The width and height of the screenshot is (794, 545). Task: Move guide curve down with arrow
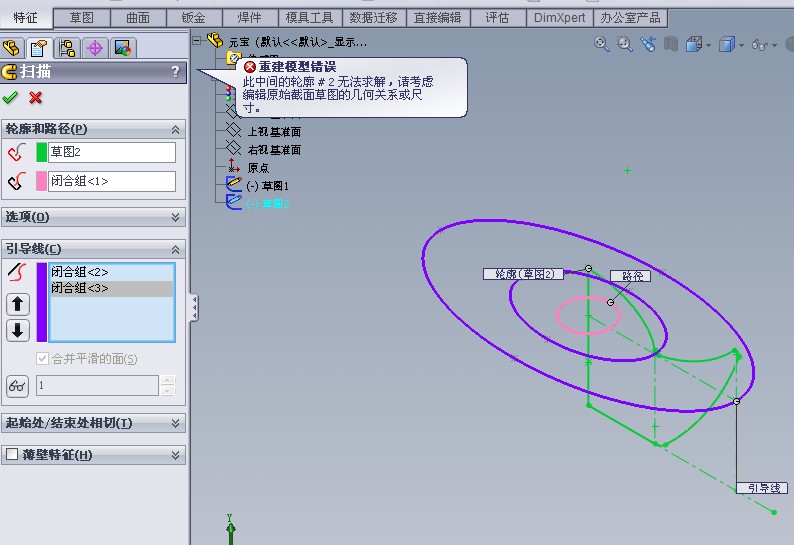pyautogui.click(x=18, y=330)
